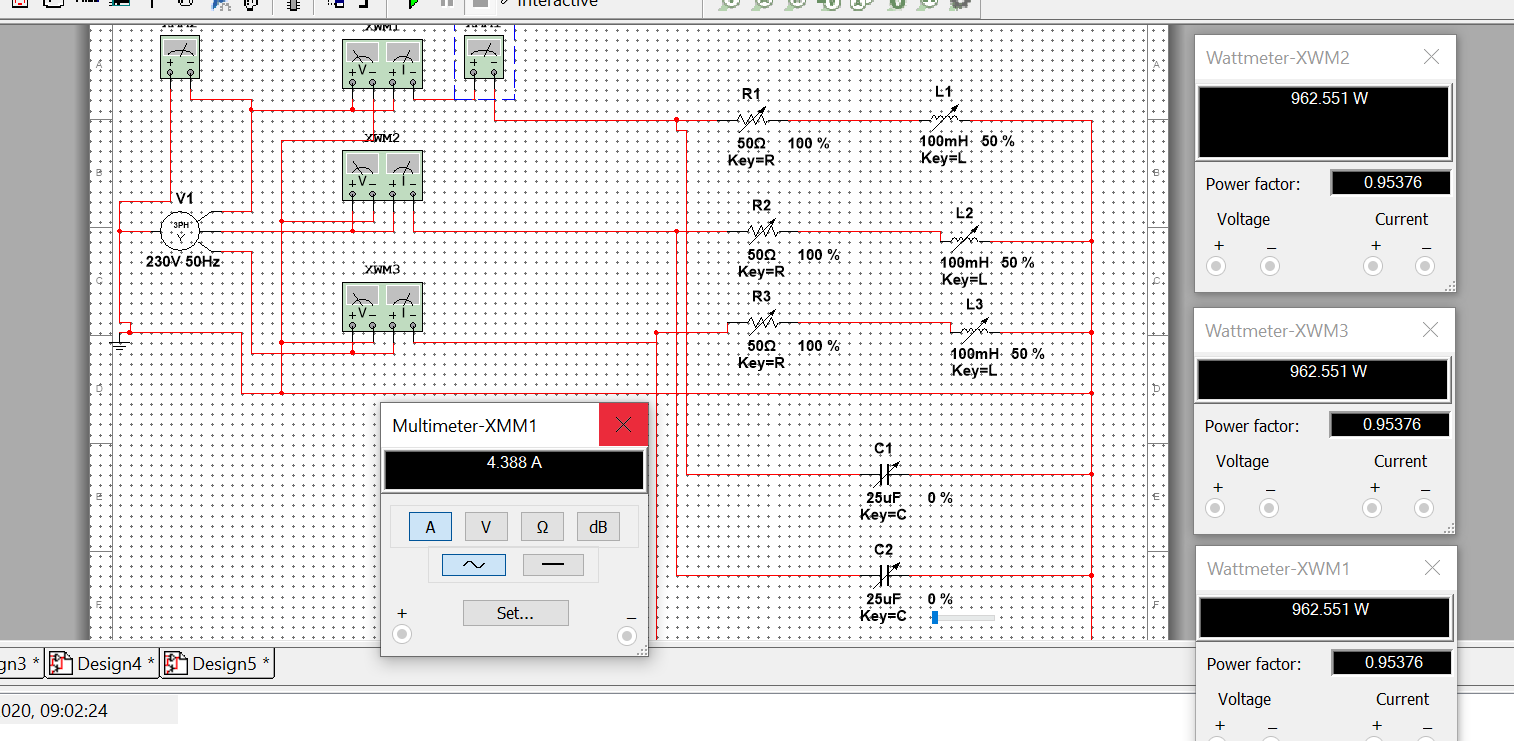Switch to the Design5 tab

pyautogui.click(x=217, y=663)
